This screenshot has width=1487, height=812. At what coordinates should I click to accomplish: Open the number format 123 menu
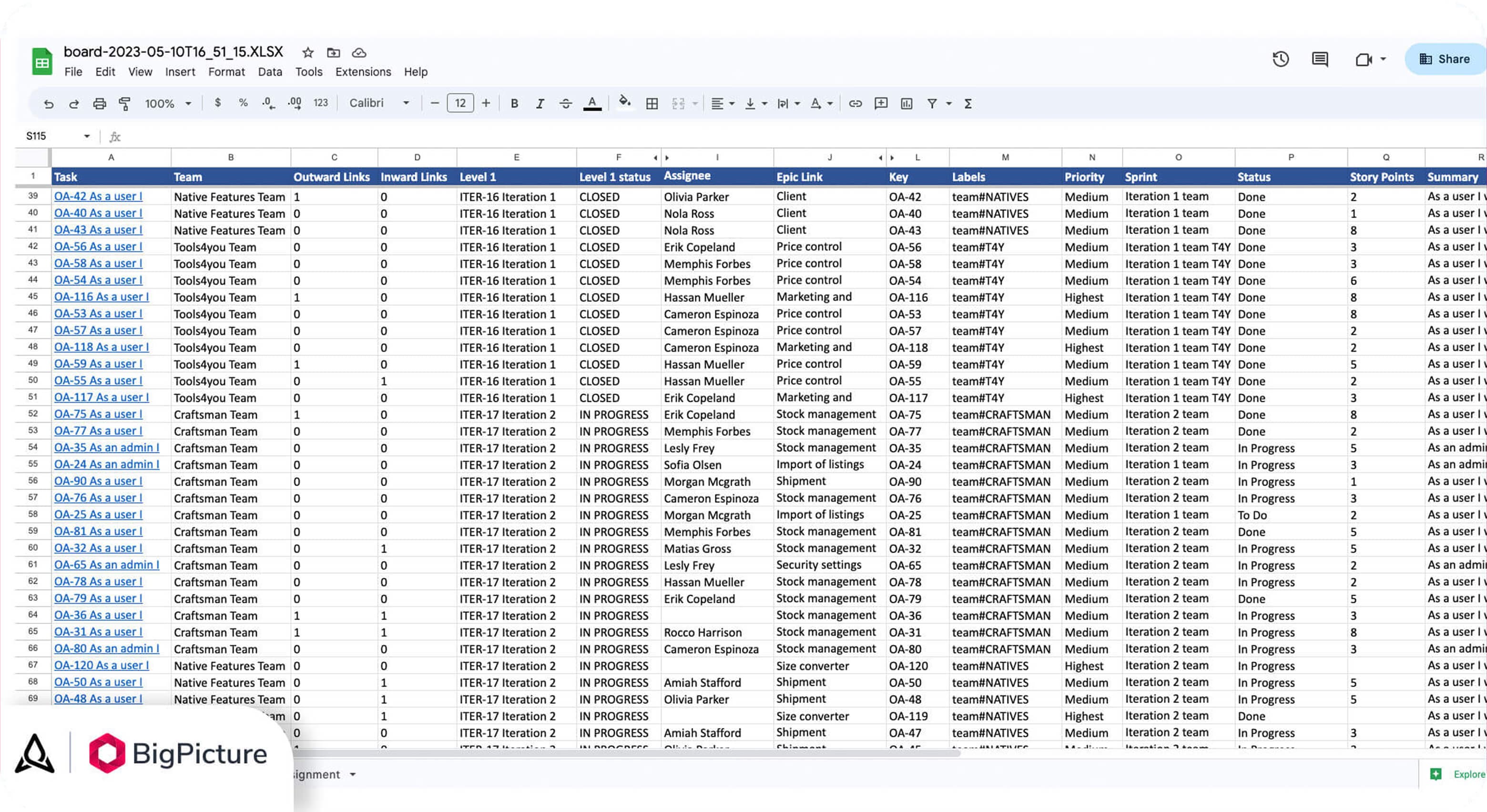click(320, 103)
